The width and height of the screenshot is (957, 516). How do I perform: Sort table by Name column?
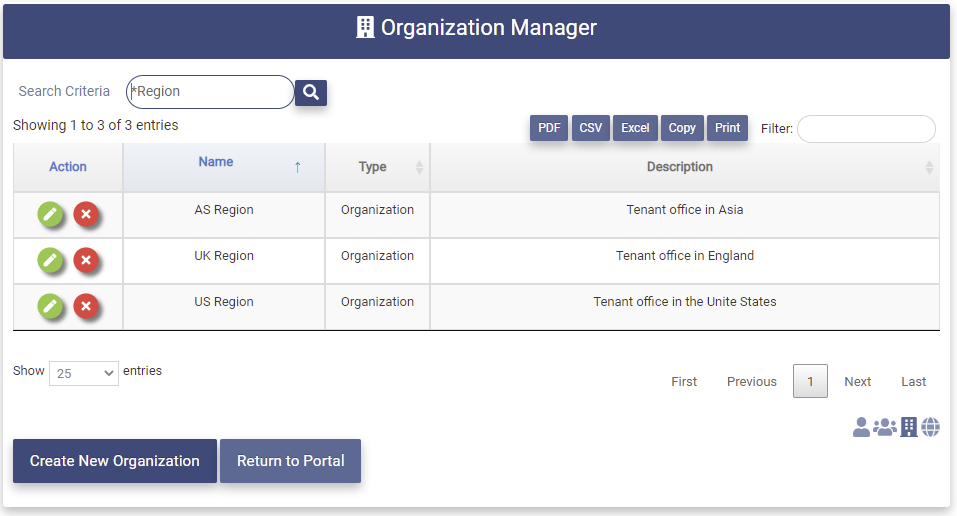point(224,167)
